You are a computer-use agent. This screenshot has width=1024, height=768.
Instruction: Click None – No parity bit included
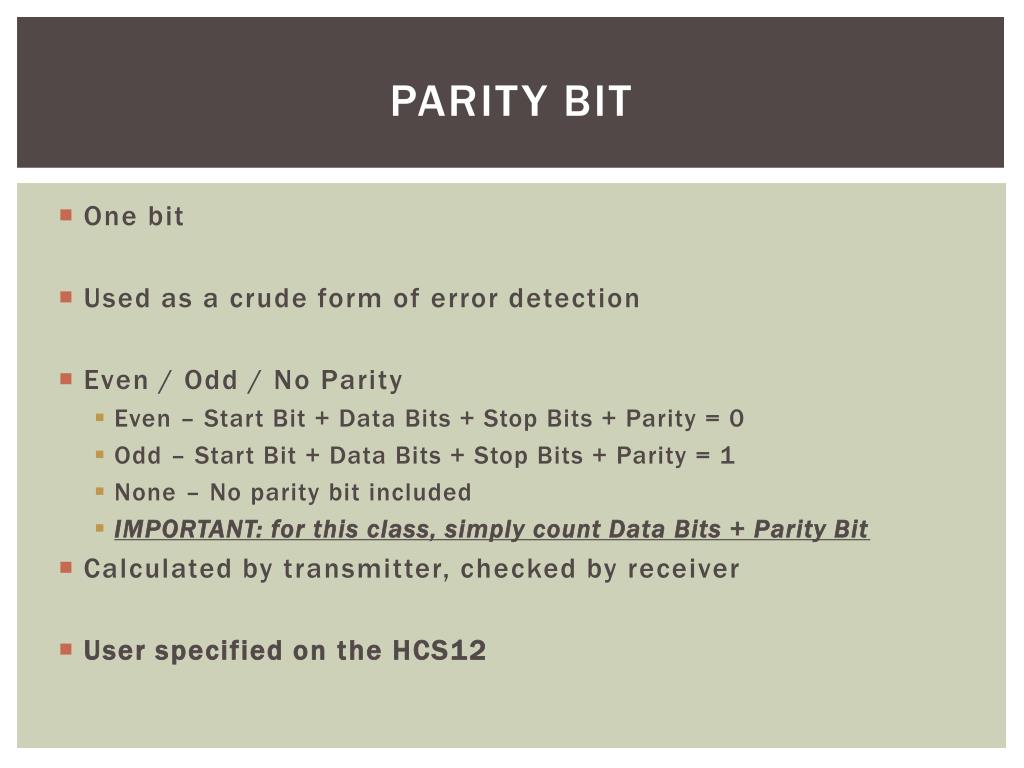[x=293, y=492]
